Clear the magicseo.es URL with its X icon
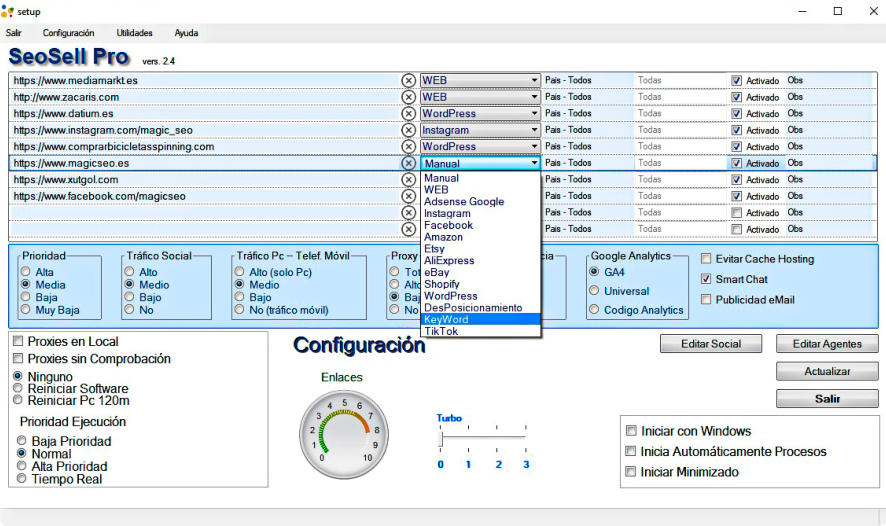Viewport: 886px width, 526px height. (x=409, y=163)
